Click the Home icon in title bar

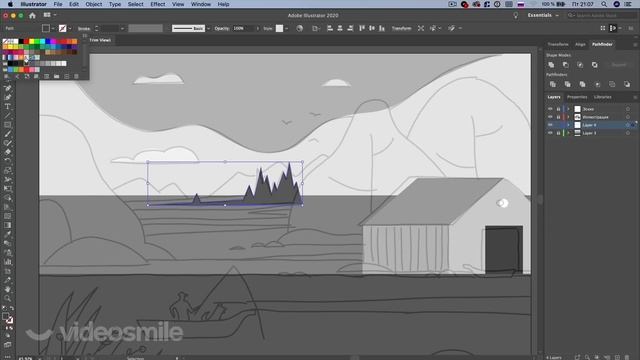[32, 16]
